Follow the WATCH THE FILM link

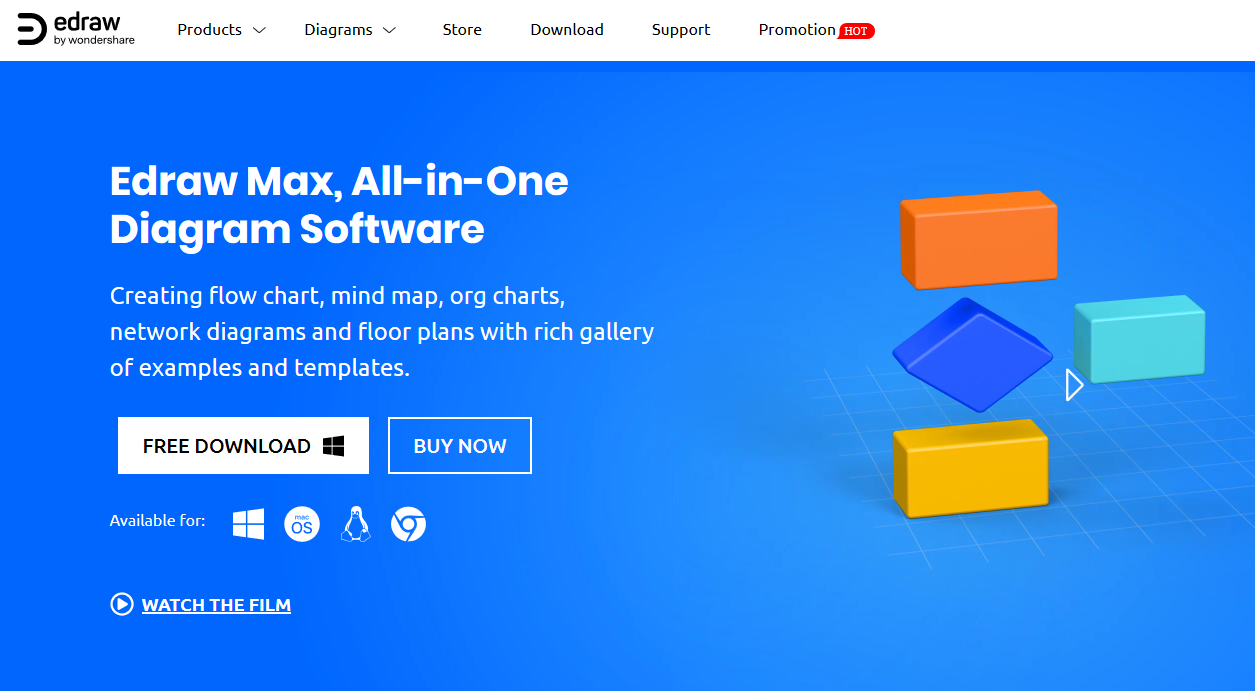(216, 605)
